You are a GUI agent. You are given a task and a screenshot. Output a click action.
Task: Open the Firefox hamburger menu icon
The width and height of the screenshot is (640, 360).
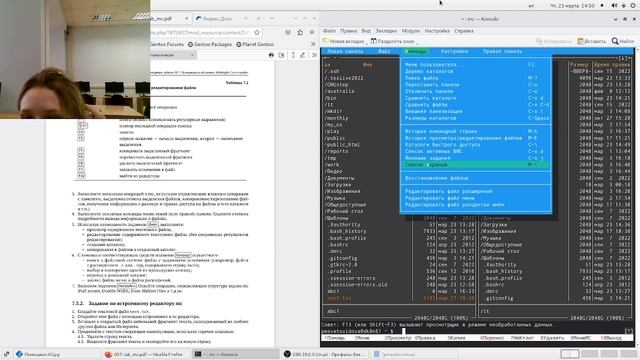pos(312,32)
